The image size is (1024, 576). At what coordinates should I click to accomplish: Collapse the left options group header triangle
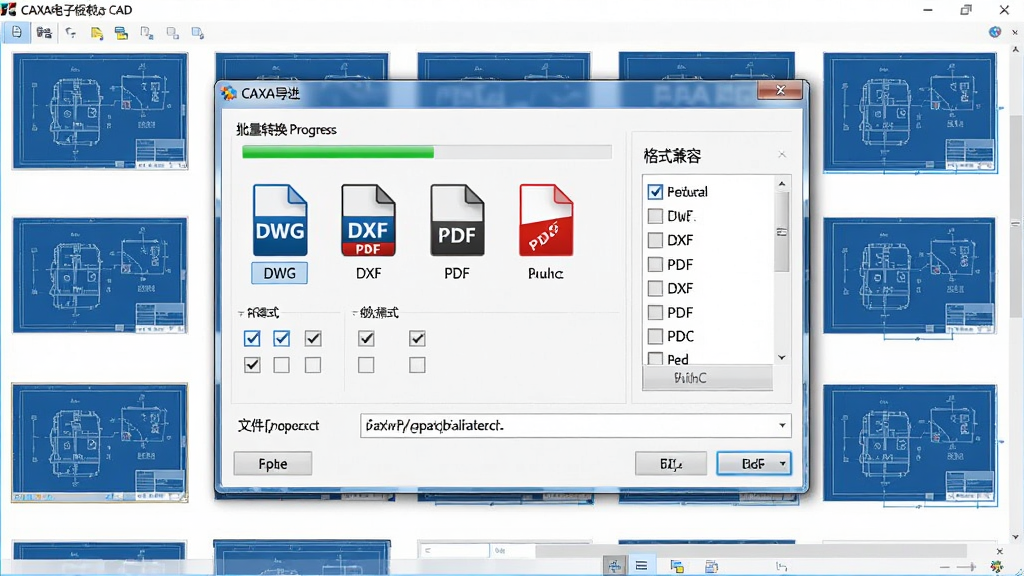click(x=240, y=313)
